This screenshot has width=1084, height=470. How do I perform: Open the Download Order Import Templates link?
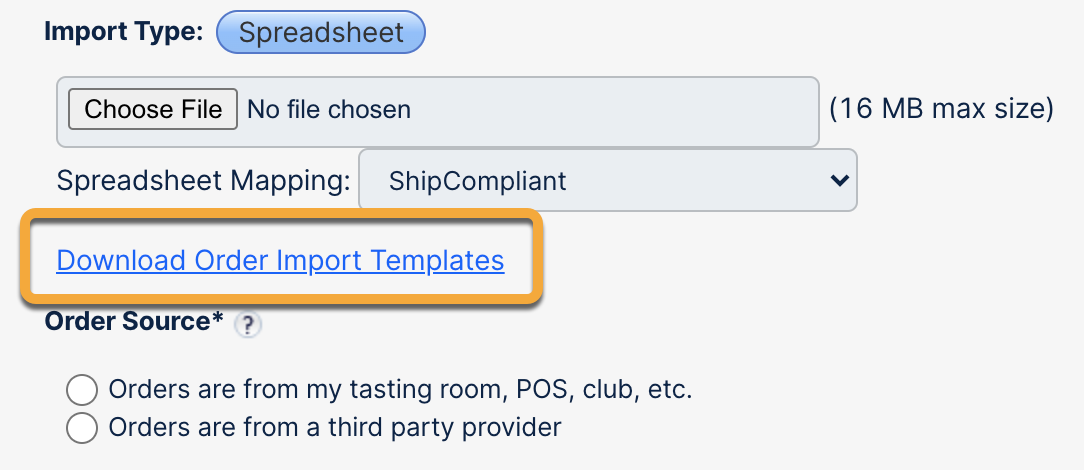click(x=280, y=261)
